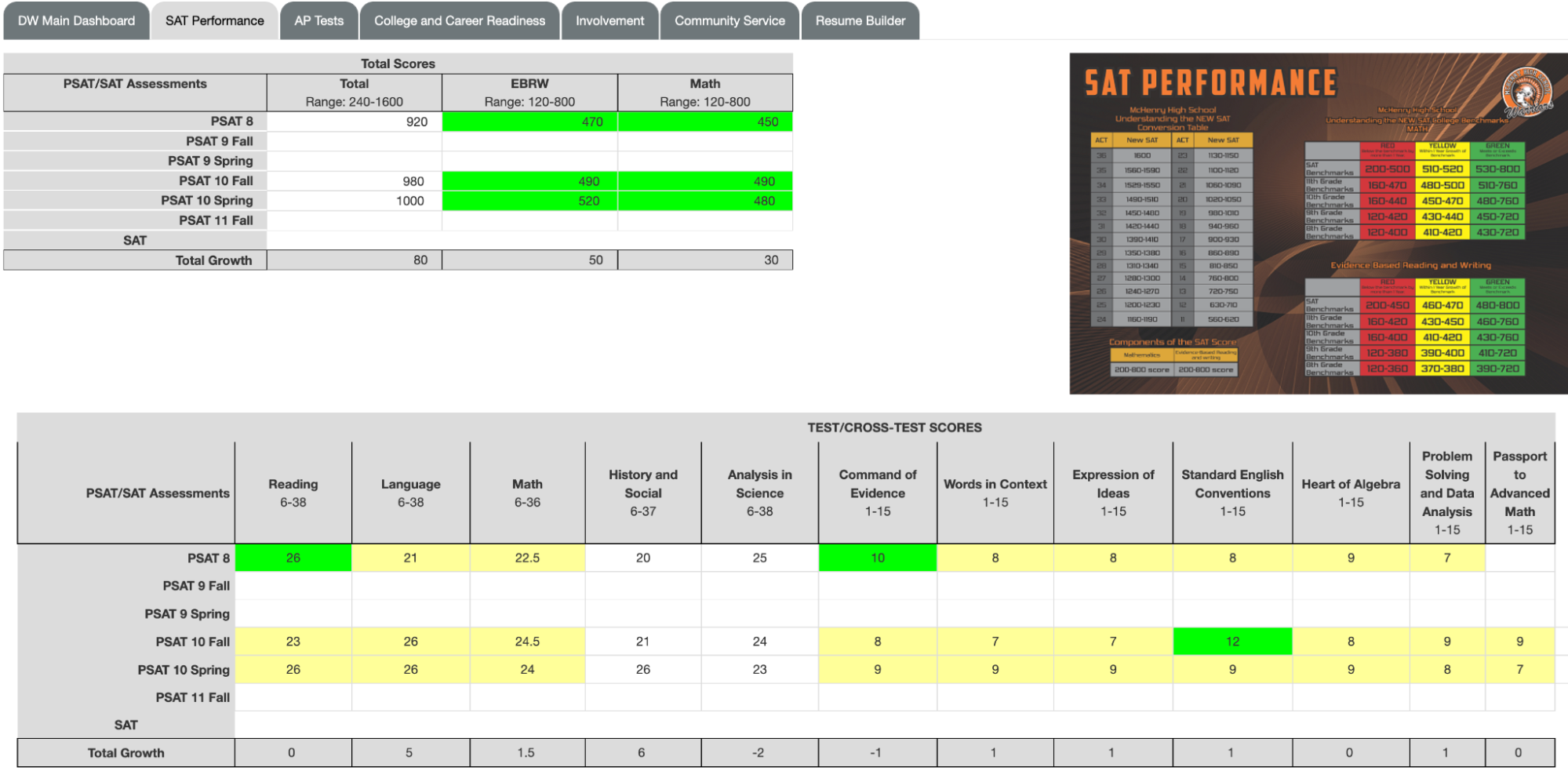Click Command of Evidence column header
This screenshot has height=771, width=1568.
(x=878, y=493)
